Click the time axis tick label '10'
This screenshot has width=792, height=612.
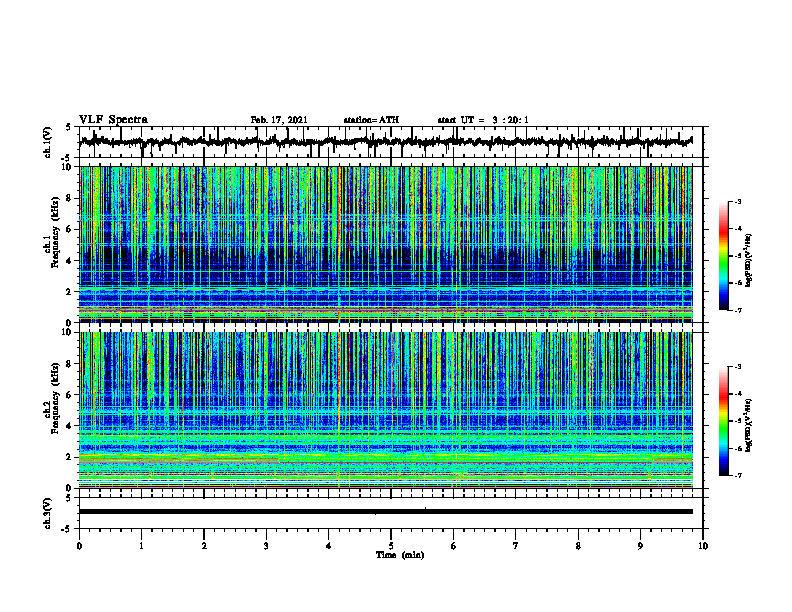[703, 546]
